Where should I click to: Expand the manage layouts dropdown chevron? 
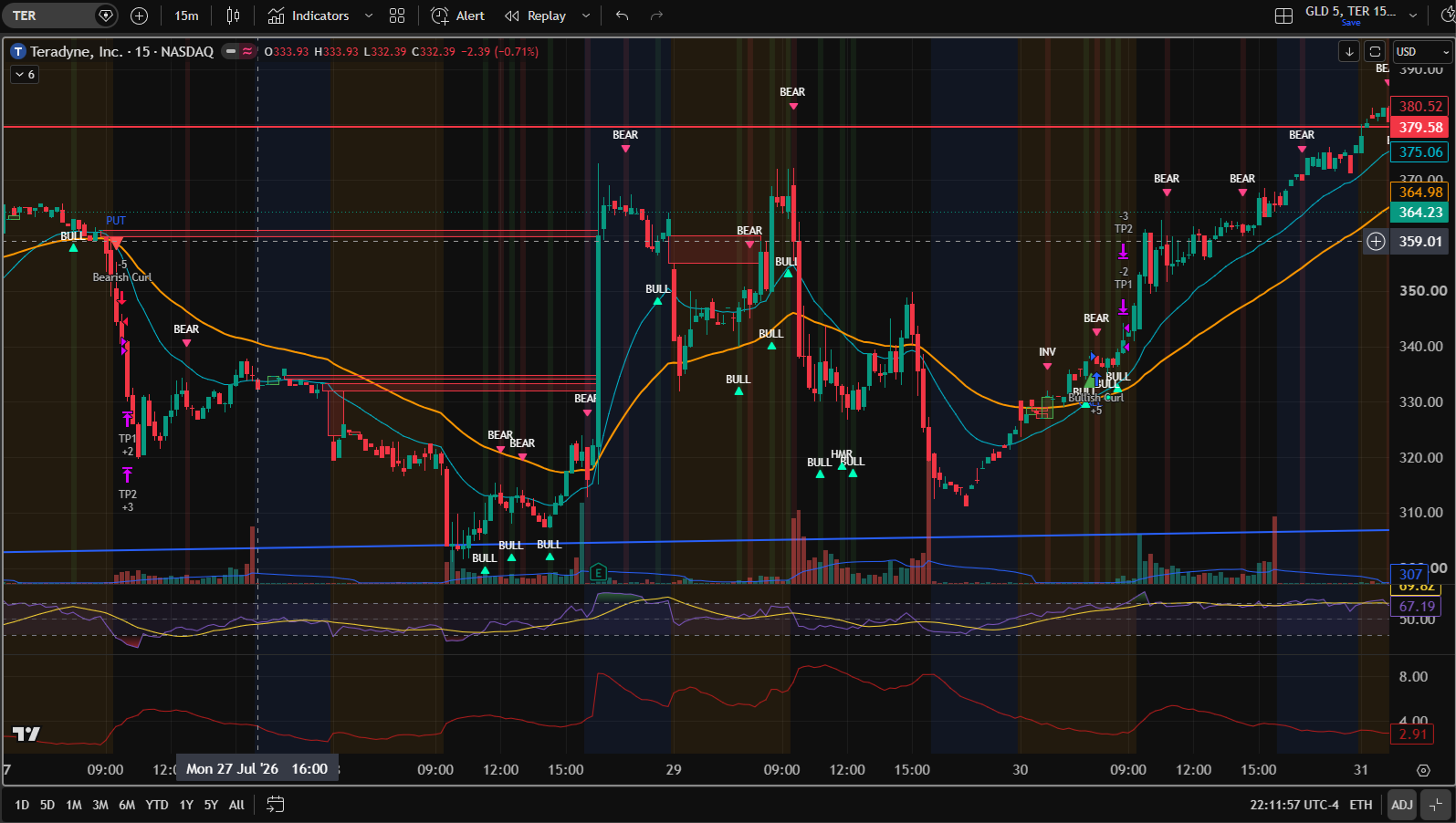[1413, 16]
